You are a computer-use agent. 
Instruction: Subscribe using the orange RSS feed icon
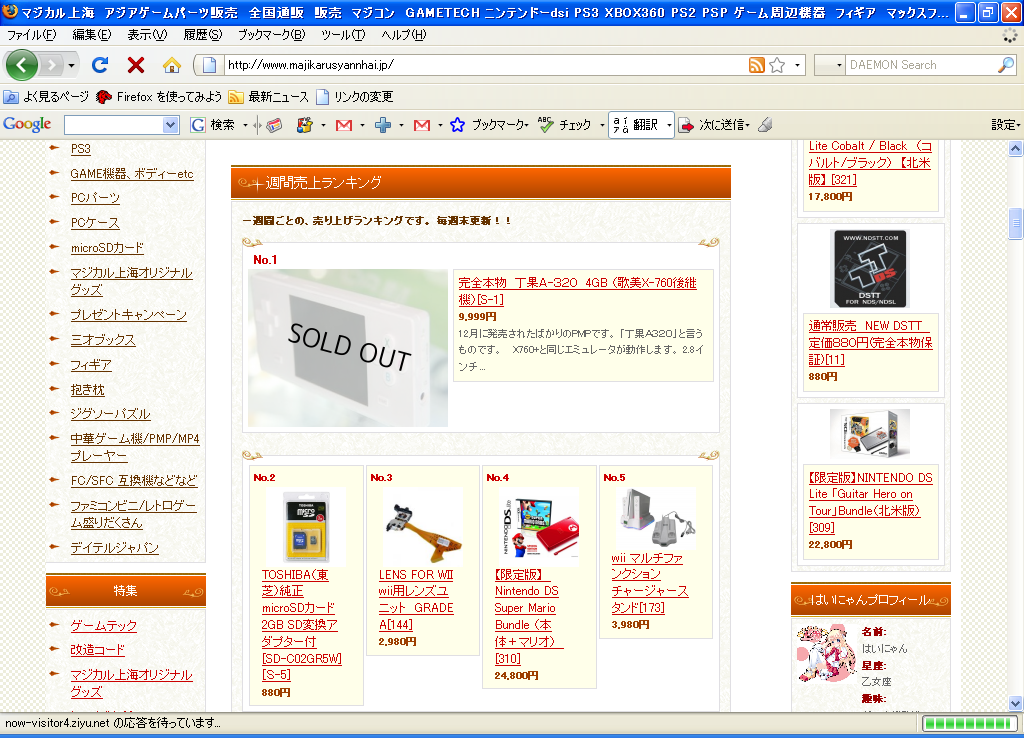click(x=756, y=65)
